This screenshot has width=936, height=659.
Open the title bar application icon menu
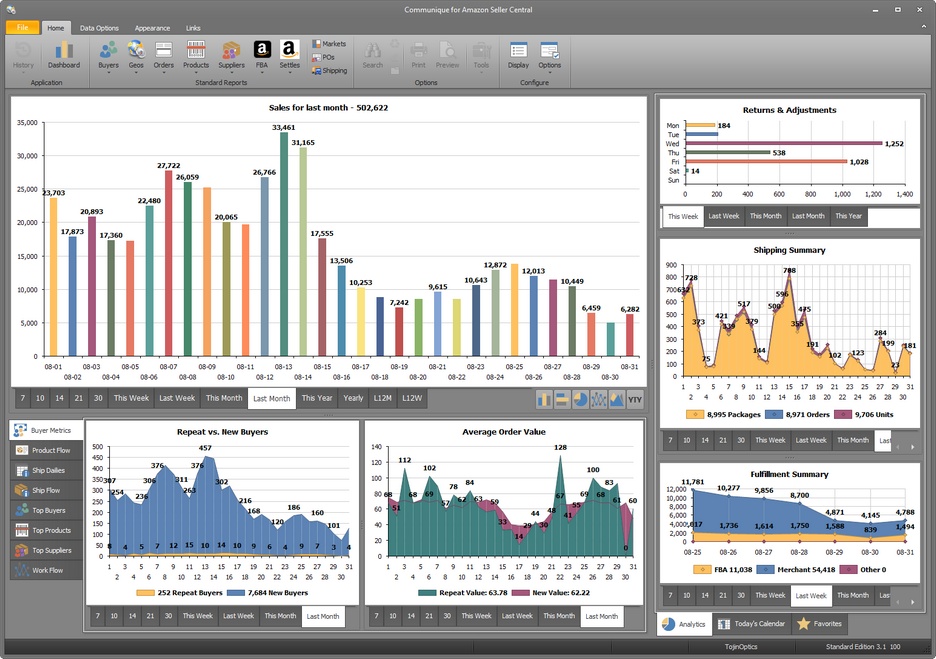coord(11,9)
